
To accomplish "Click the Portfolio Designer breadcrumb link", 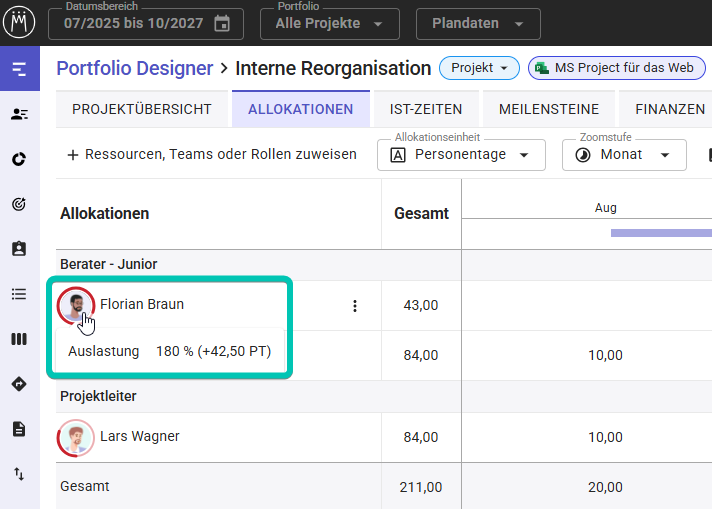I will 134,68.
